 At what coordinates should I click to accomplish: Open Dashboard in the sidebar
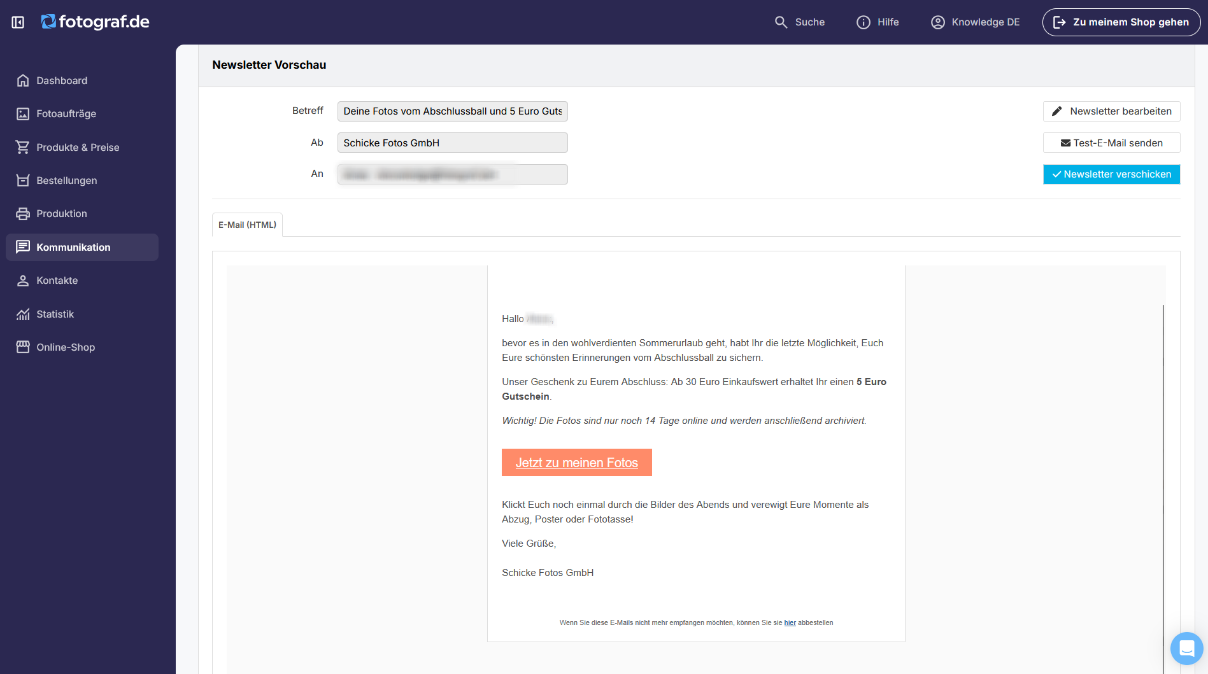[82, 80]
